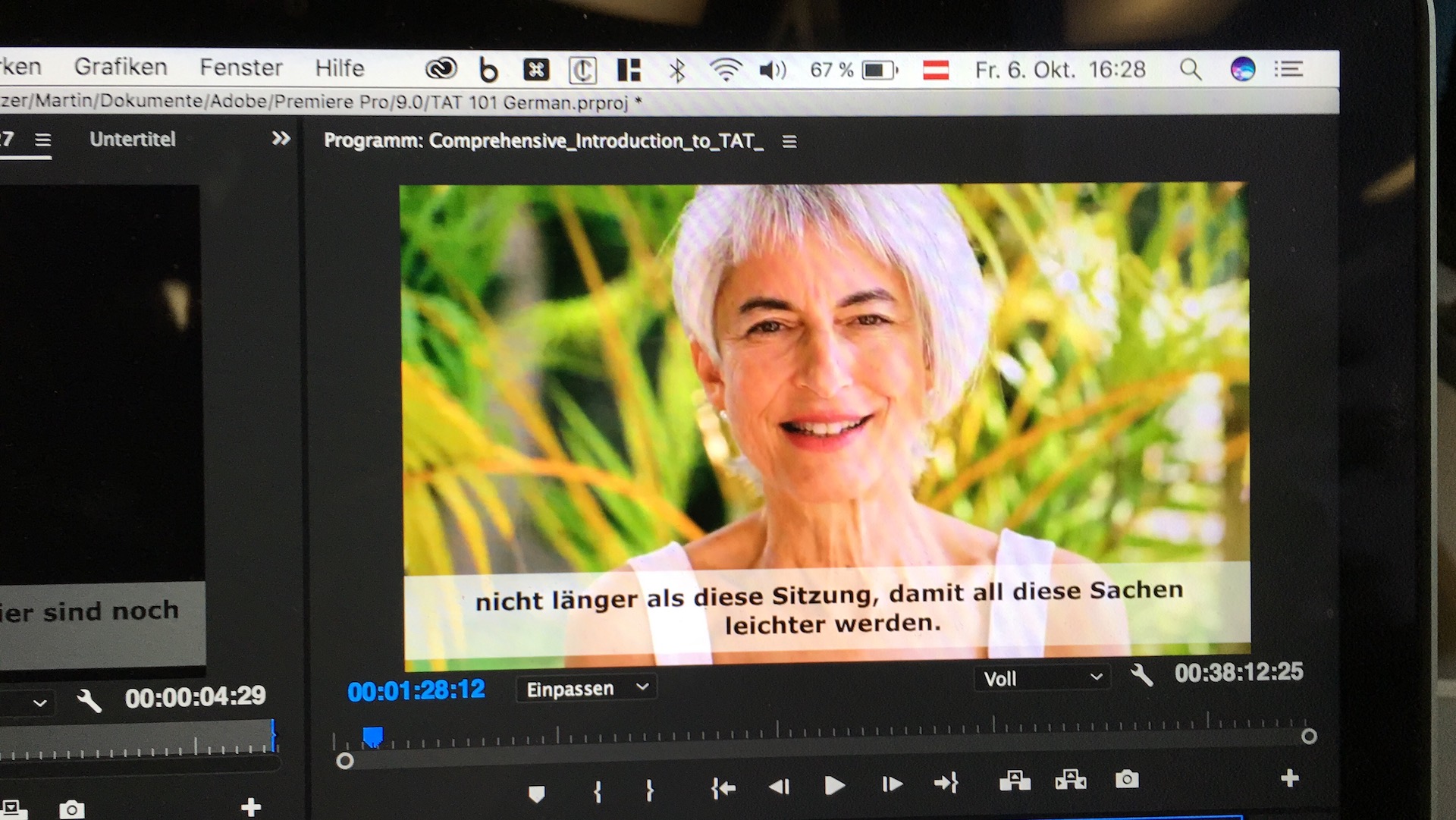Open the Einpassen zoom level dropdown

(586, 688)
